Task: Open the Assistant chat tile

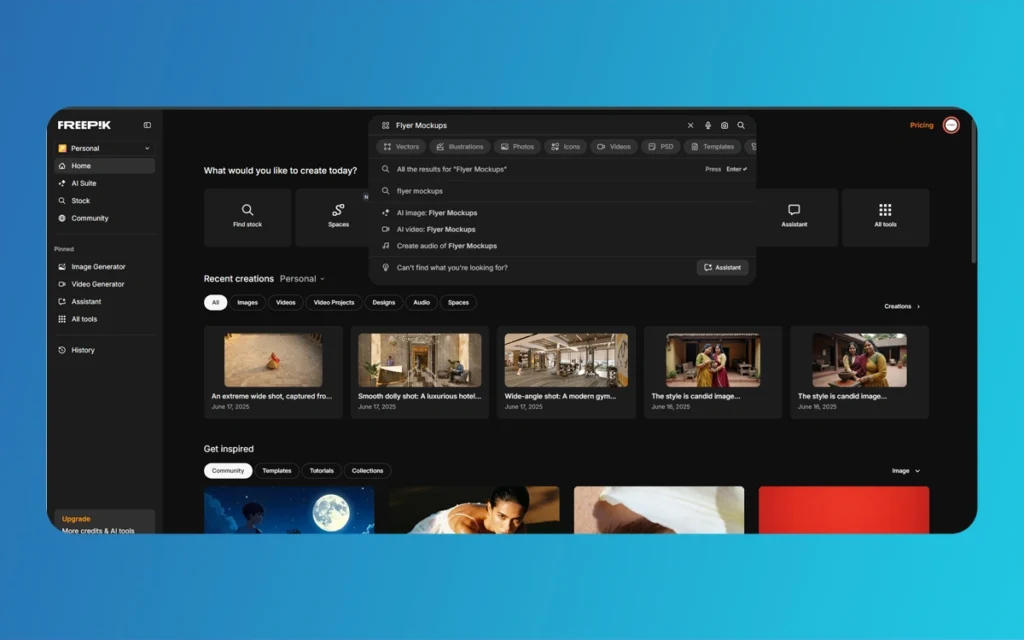Action: (x=794, y=216)
